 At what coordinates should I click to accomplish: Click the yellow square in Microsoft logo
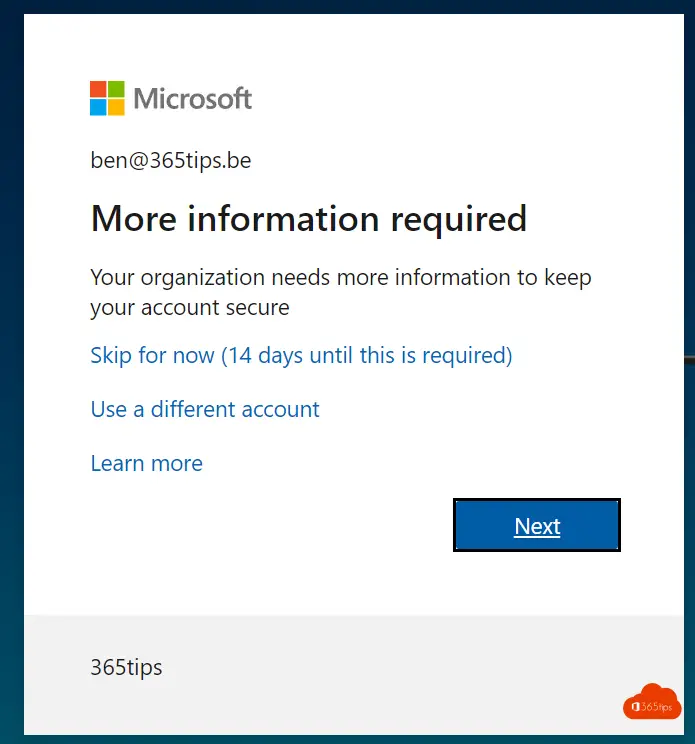tap(116, 107)
